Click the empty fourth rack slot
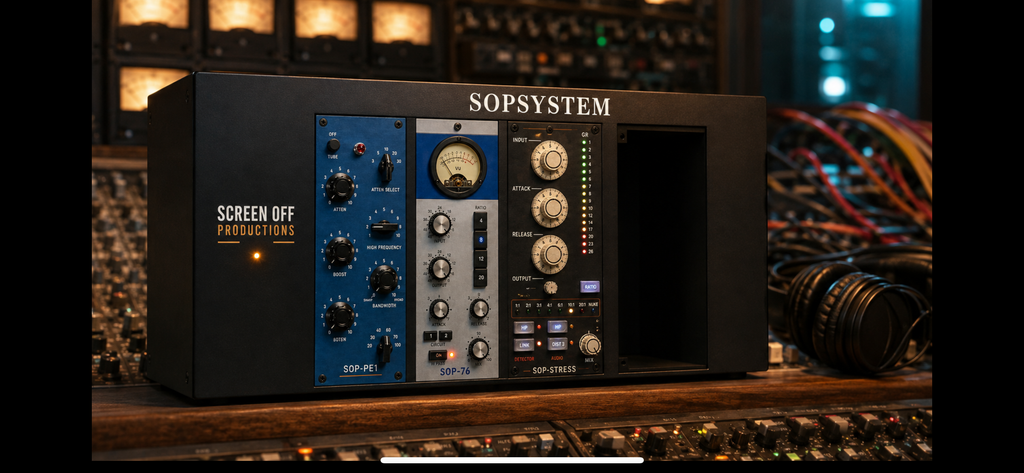 [x=662, y=249]
